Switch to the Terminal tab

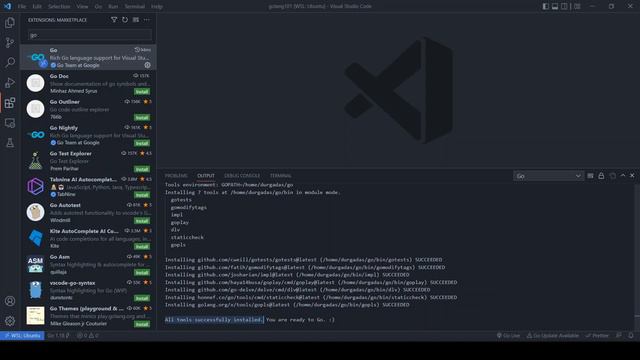click(280, 176)
